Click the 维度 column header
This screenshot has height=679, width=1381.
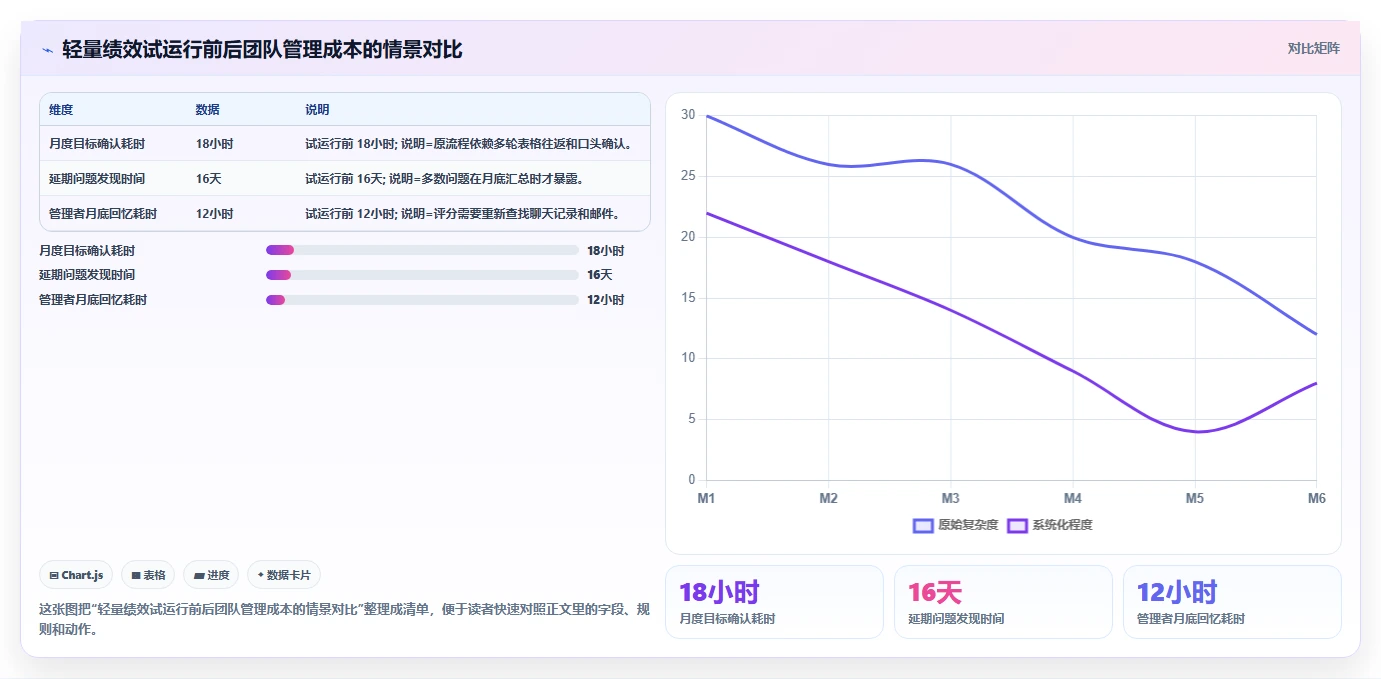[61, 110]
